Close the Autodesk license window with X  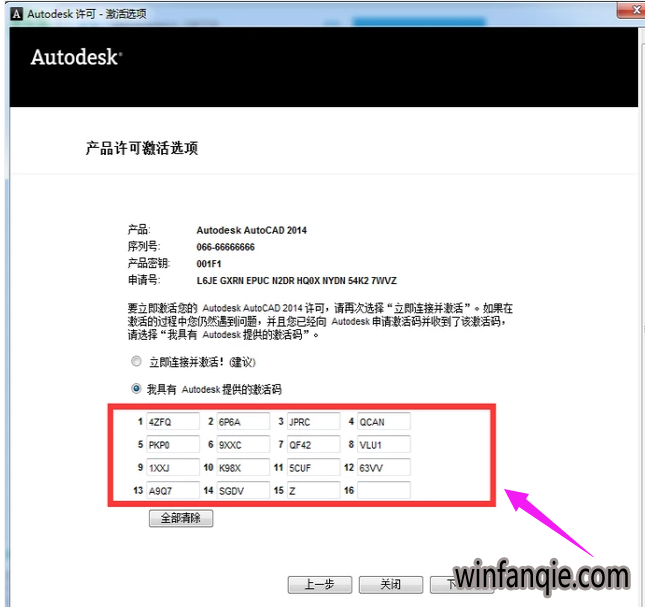tap(633, 10)
